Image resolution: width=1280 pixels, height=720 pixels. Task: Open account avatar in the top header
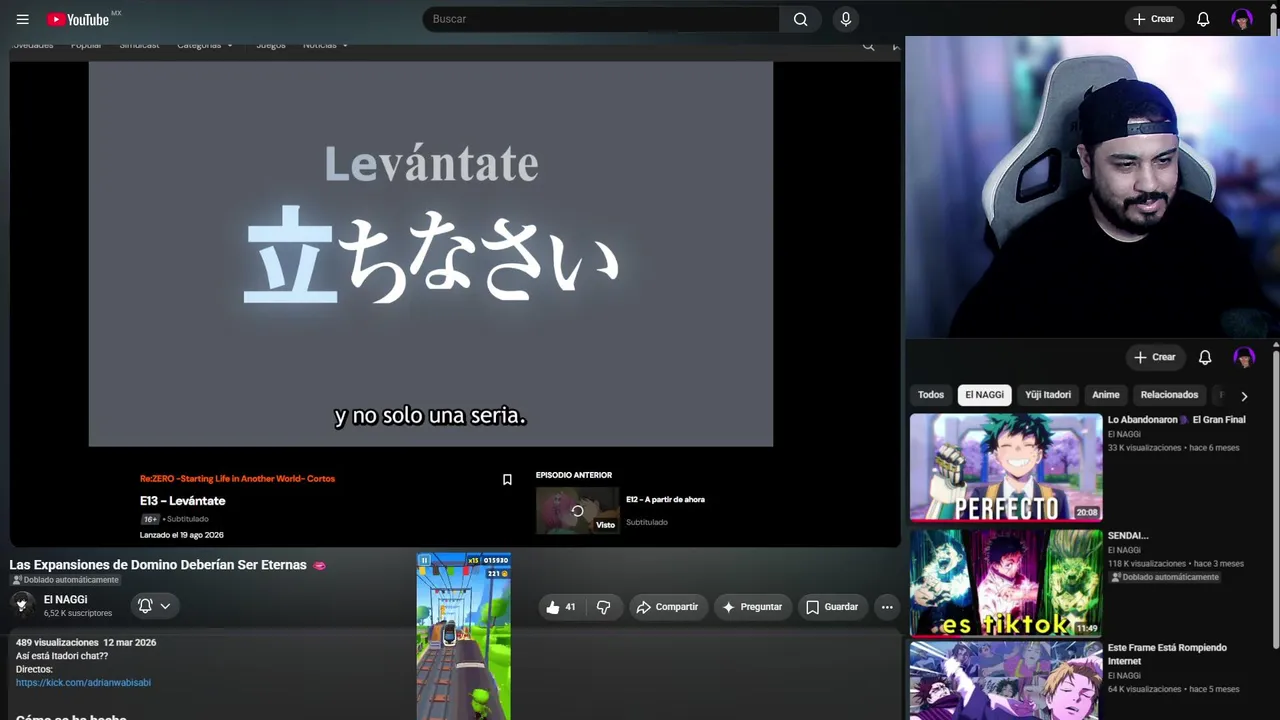[x=1242, y=19]
